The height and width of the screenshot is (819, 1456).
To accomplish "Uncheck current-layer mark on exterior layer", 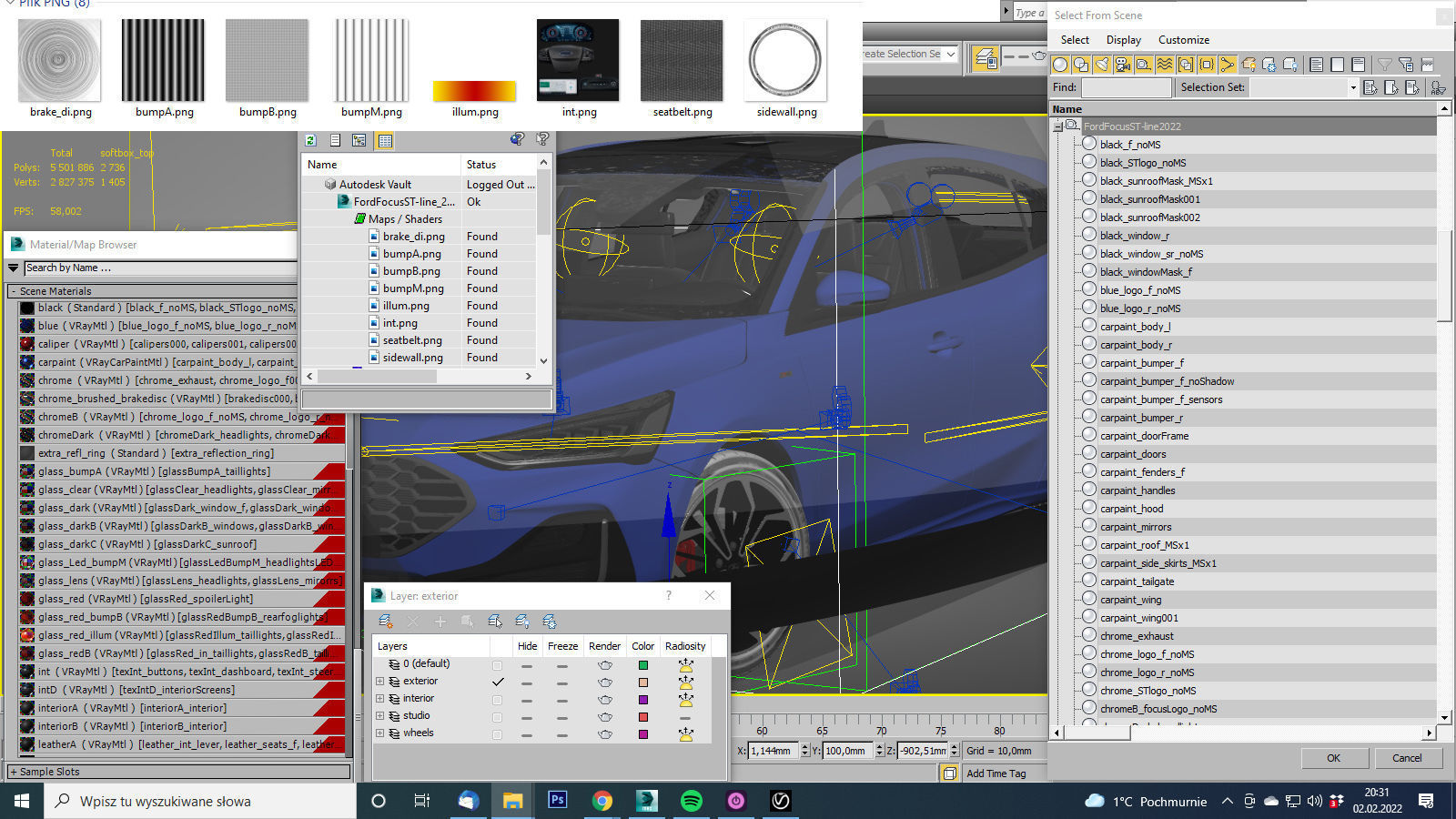I will coord(498,682).
